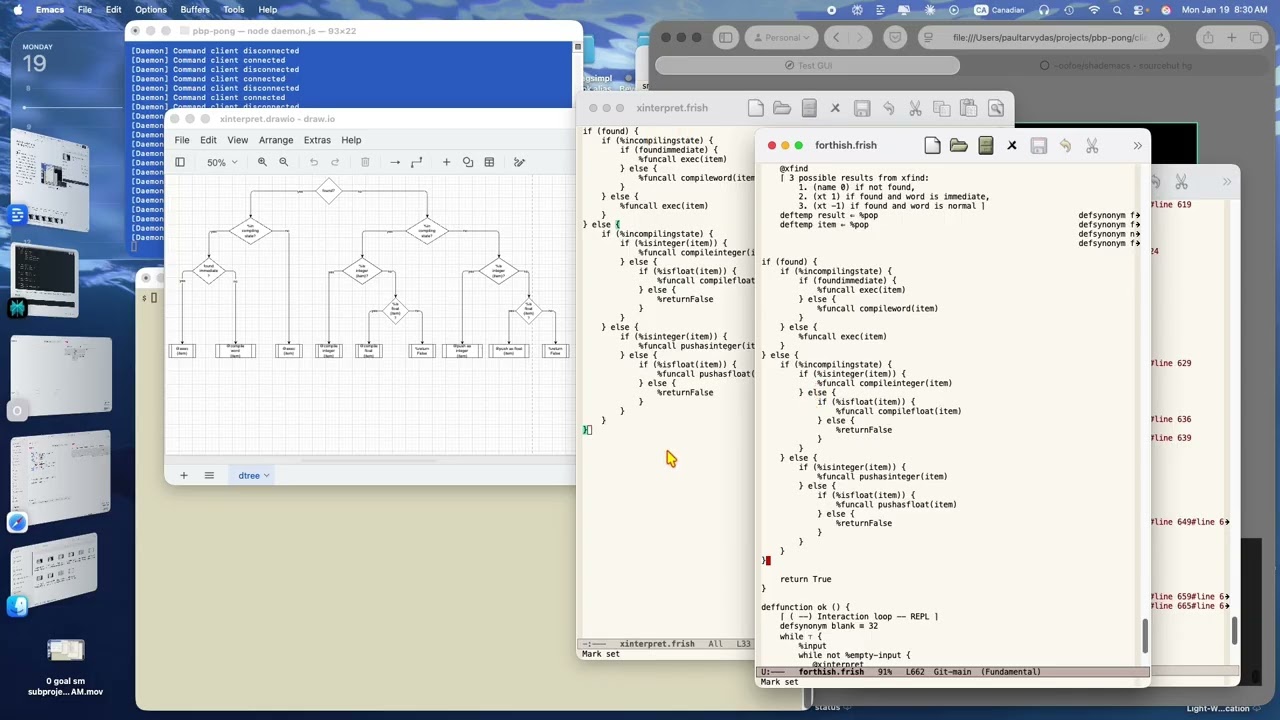Open the File menu in draw.io
The width and height of the screenshot is (1280, 720).
[182, 140]
